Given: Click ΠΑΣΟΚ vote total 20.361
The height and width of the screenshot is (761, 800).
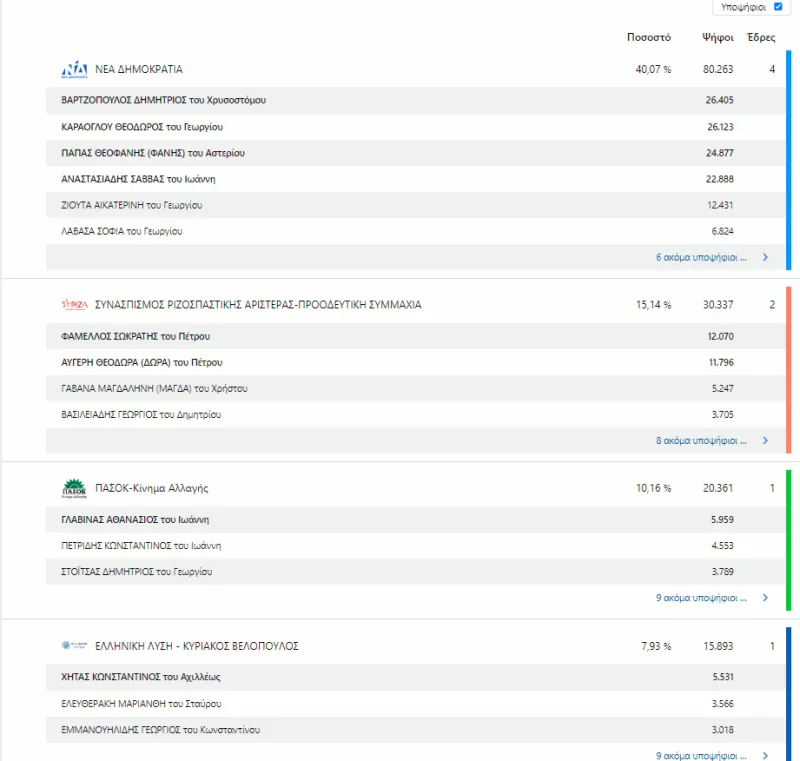Looking at the screenshot, I should coord(718,488).
